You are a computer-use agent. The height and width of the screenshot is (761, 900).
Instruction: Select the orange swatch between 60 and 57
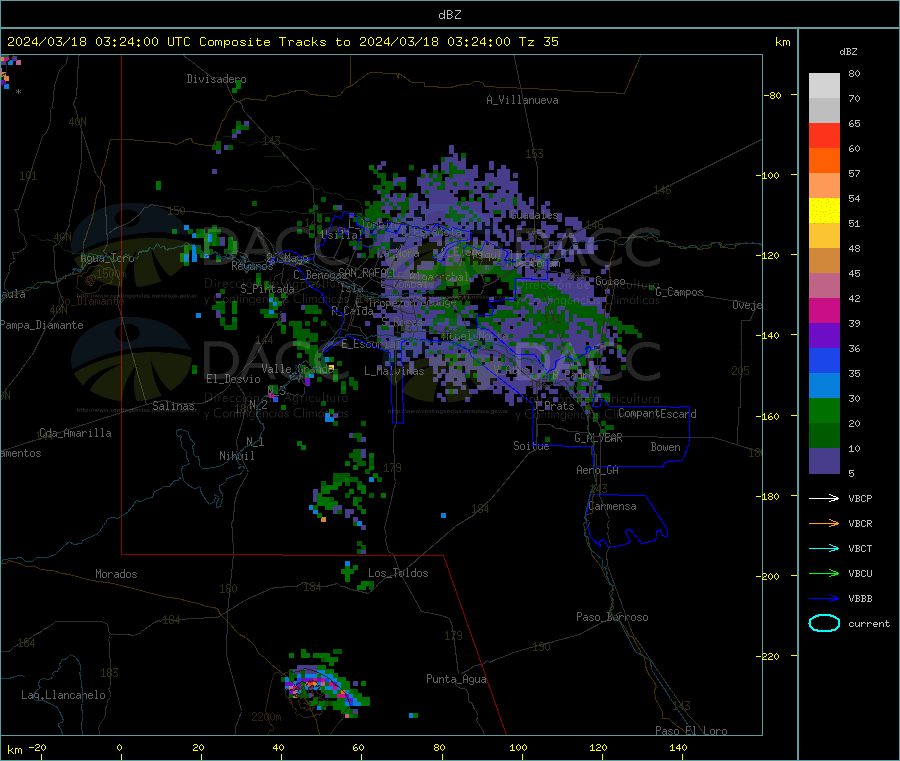point(824,161)
